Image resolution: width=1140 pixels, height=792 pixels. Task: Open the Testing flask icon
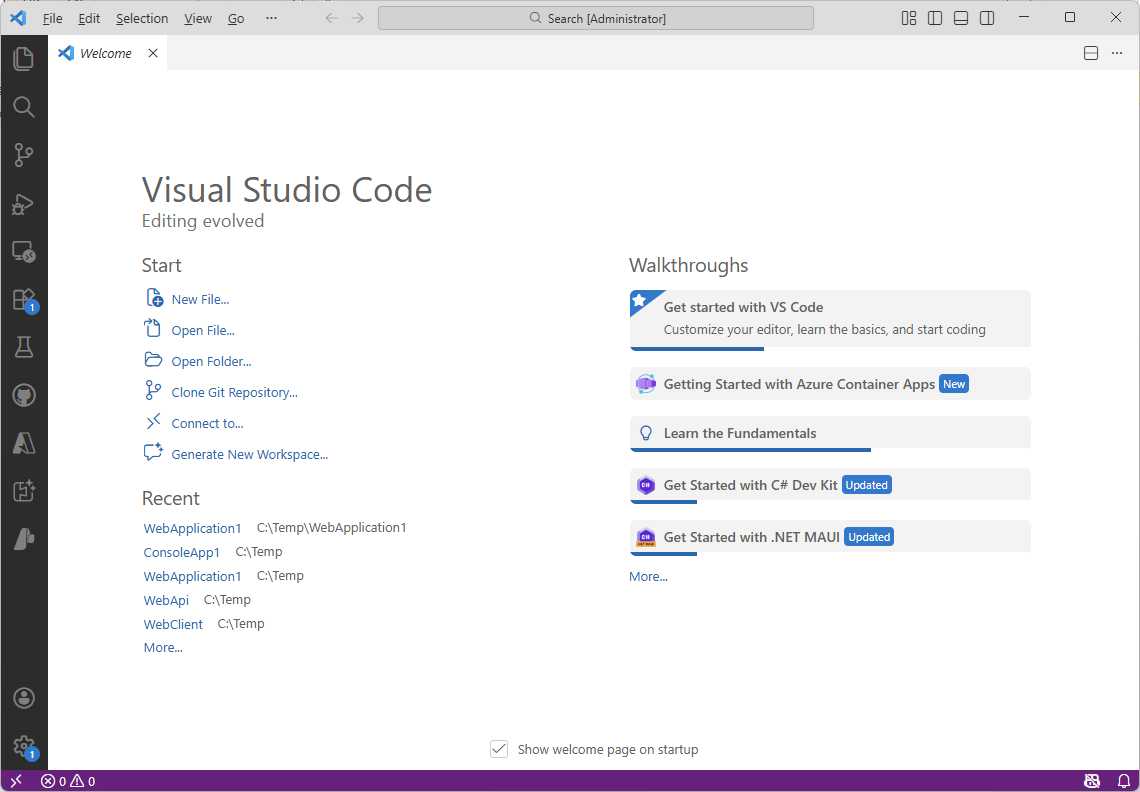23,347
